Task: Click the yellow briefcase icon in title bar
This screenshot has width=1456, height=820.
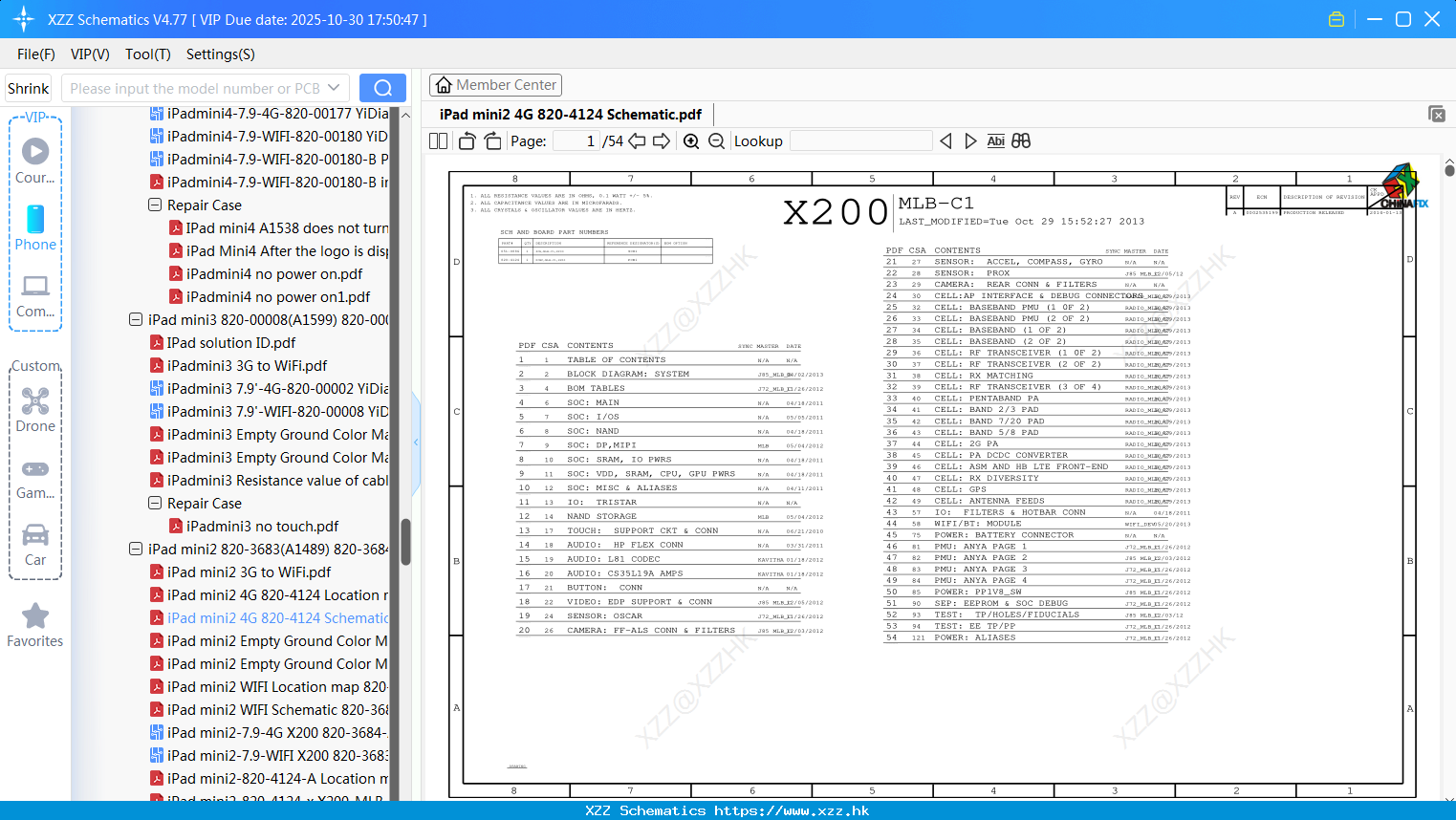Action: (x=1336, y=19)
